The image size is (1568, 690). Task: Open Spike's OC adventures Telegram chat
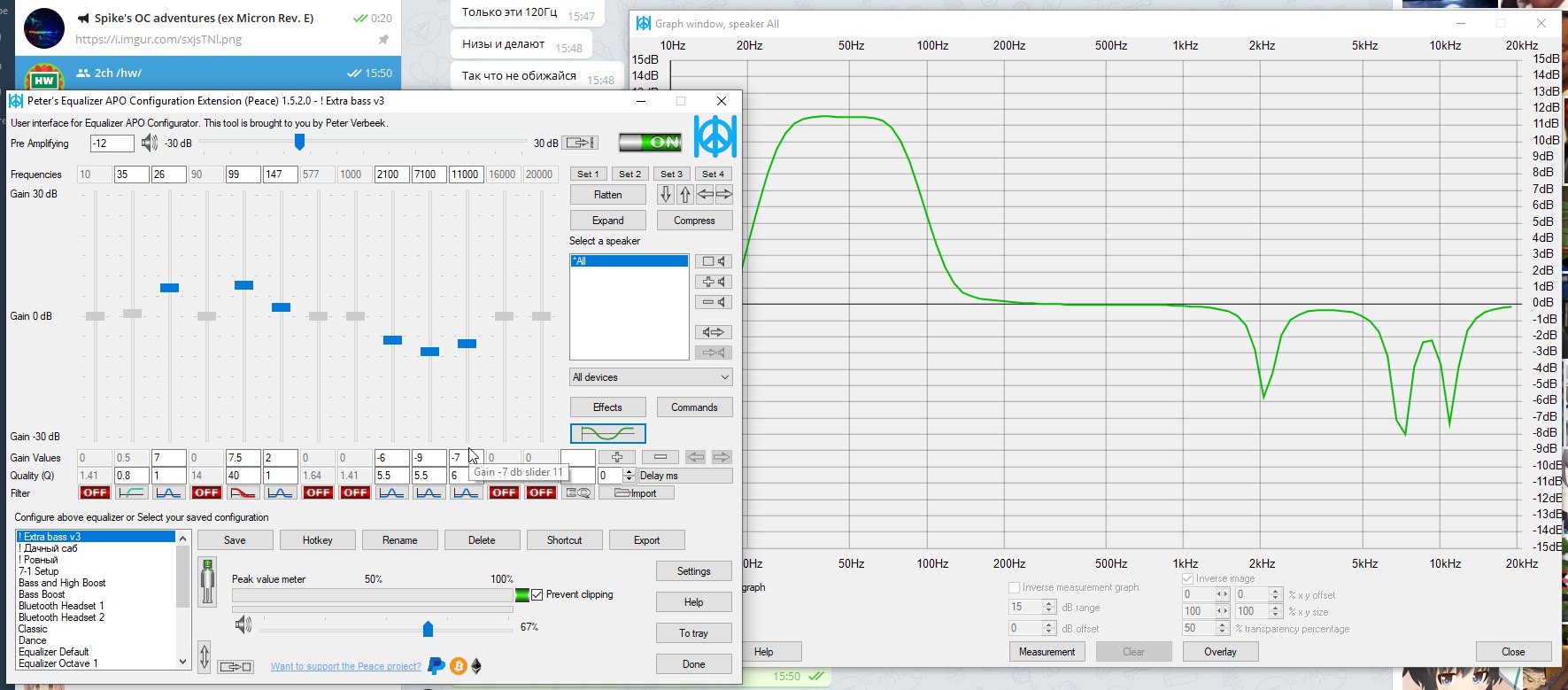[x=207, y=28]
